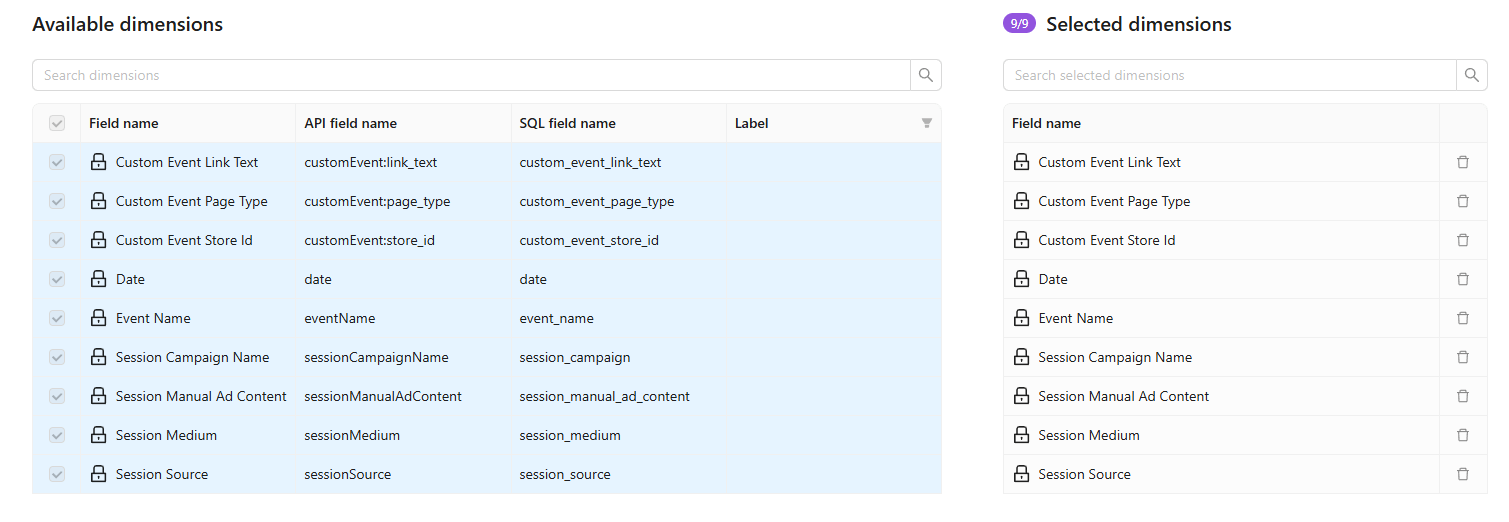1509x522 pixels.
Task: Uncheck the Event Name row checkbox
Action: 57,318
